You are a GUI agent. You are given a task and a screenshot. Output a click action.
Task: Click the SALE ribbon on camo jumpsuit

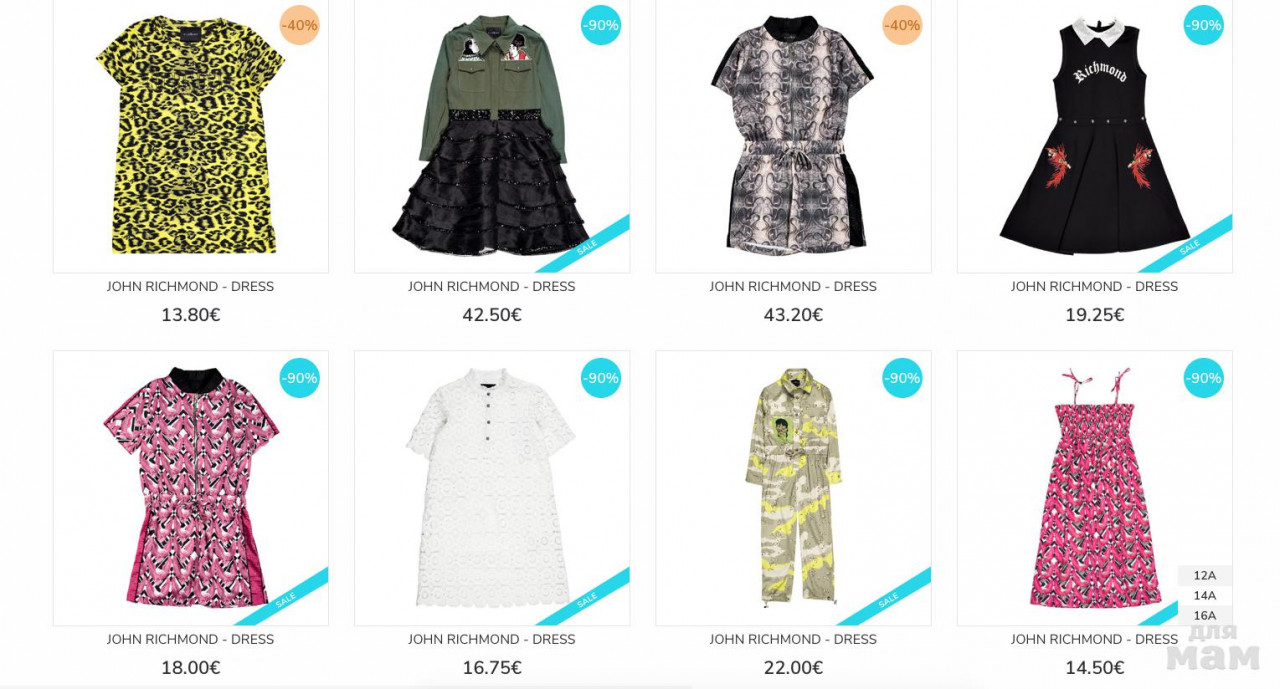point(886,598)
